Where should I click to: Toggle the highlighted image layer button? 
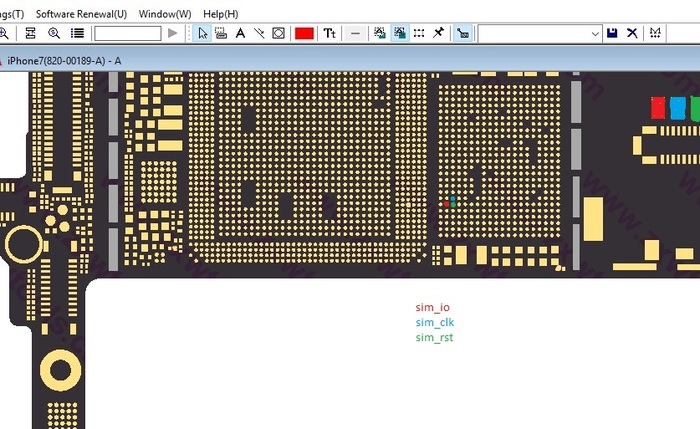coord(400,33)
